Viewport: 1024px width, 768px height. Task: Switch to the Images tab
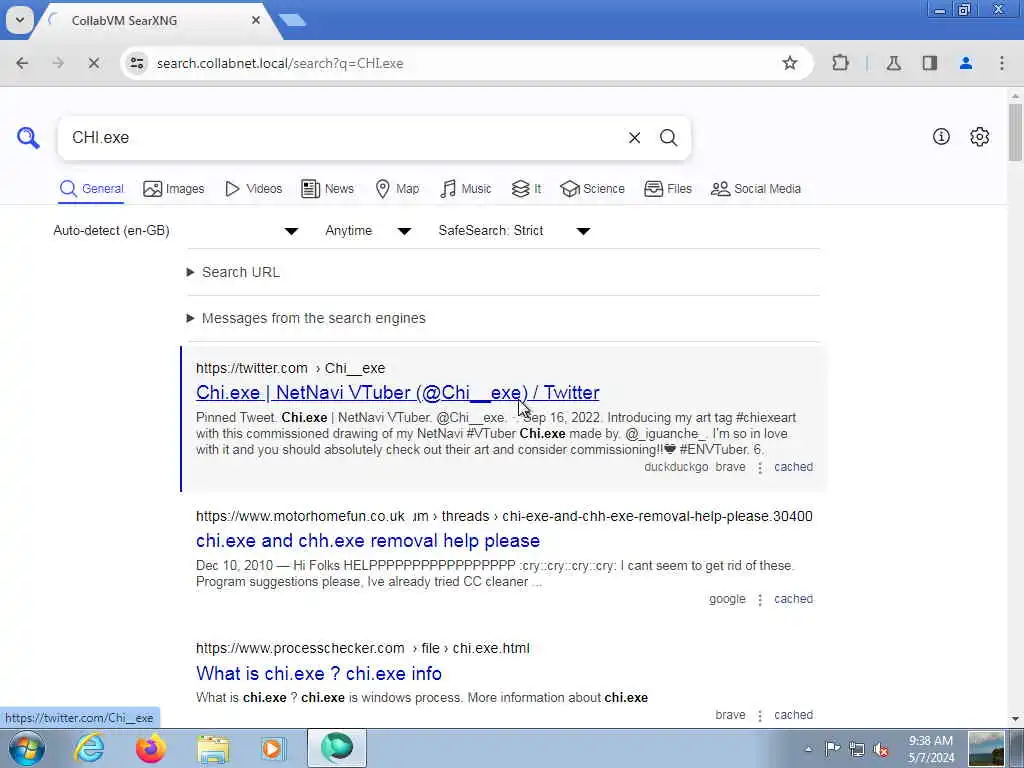174,189
